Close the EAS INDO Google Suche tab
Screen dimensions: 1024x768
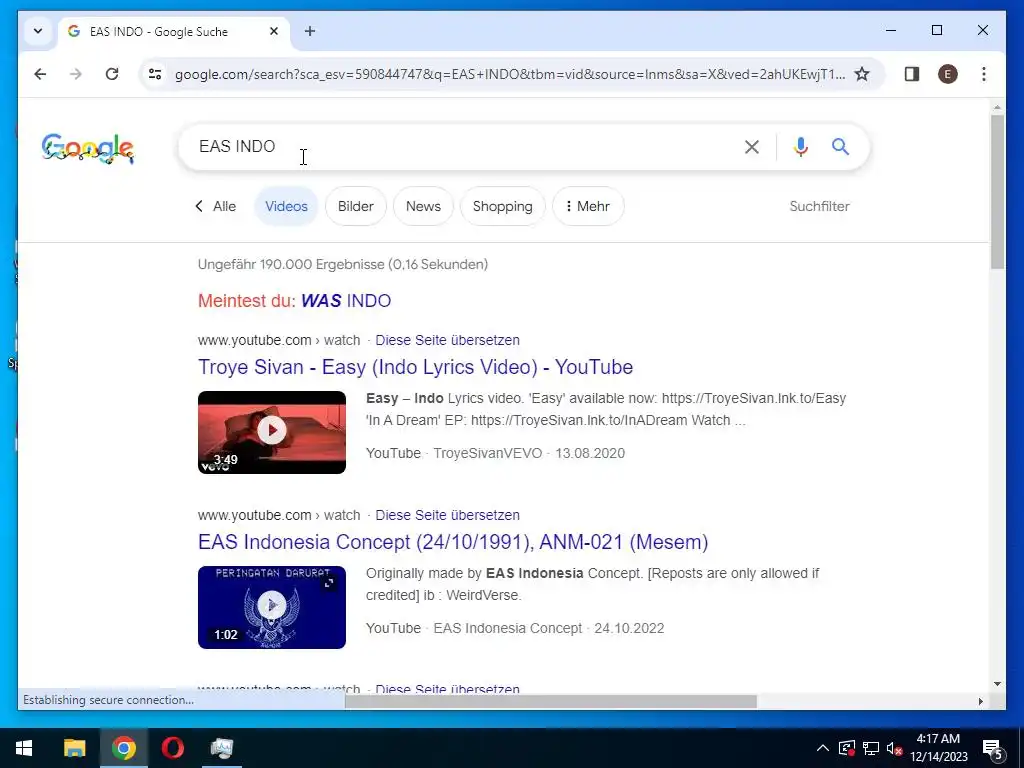[274, 31]
